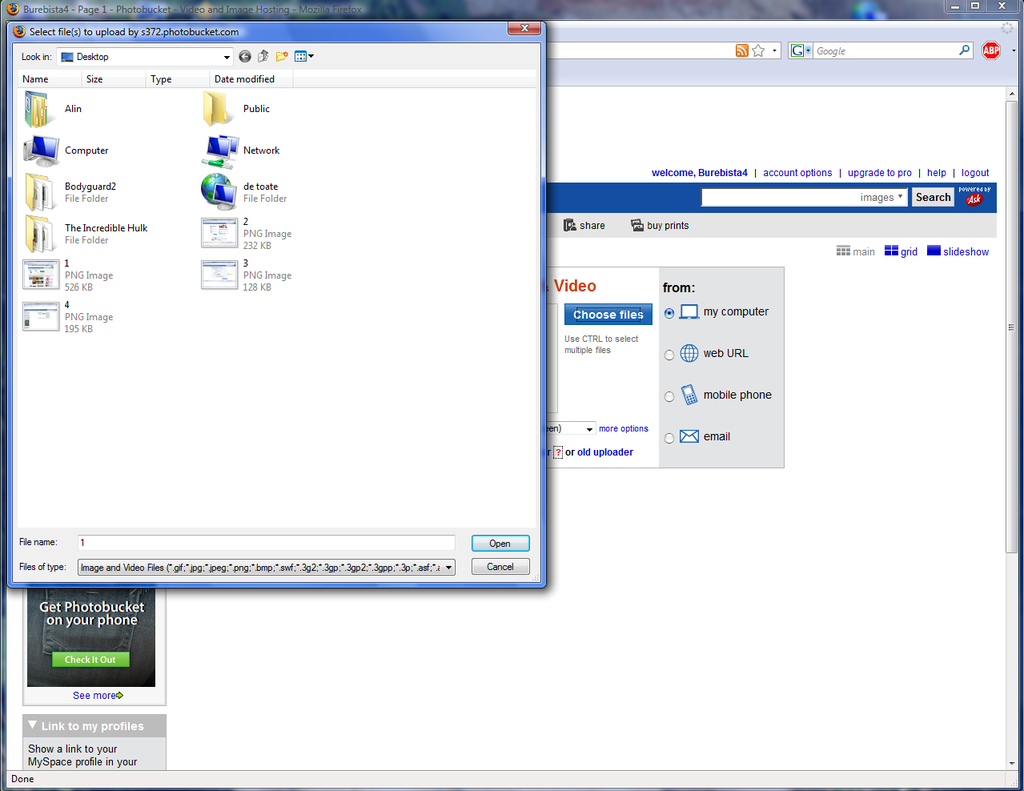Open the dropdown next to 'more options'
This screenshot has height=791, width=1024.
(588, 429)
